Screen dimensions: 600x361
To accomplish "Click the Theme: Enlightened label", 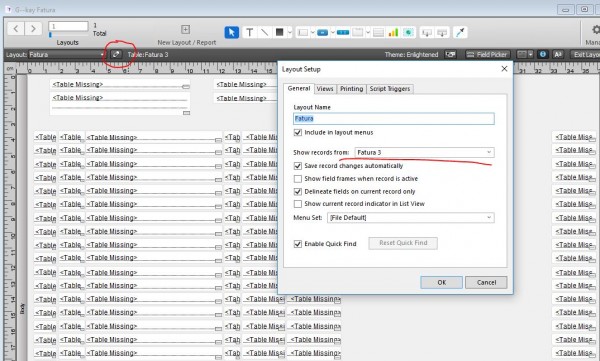I will click(x=411, y=55).
